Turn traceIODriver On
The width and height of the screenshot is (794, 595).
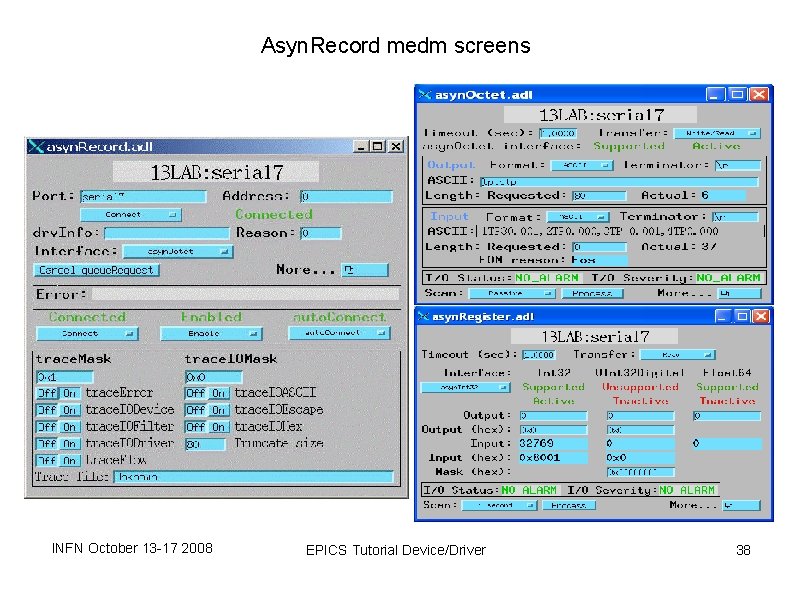[x=70, y=444]
